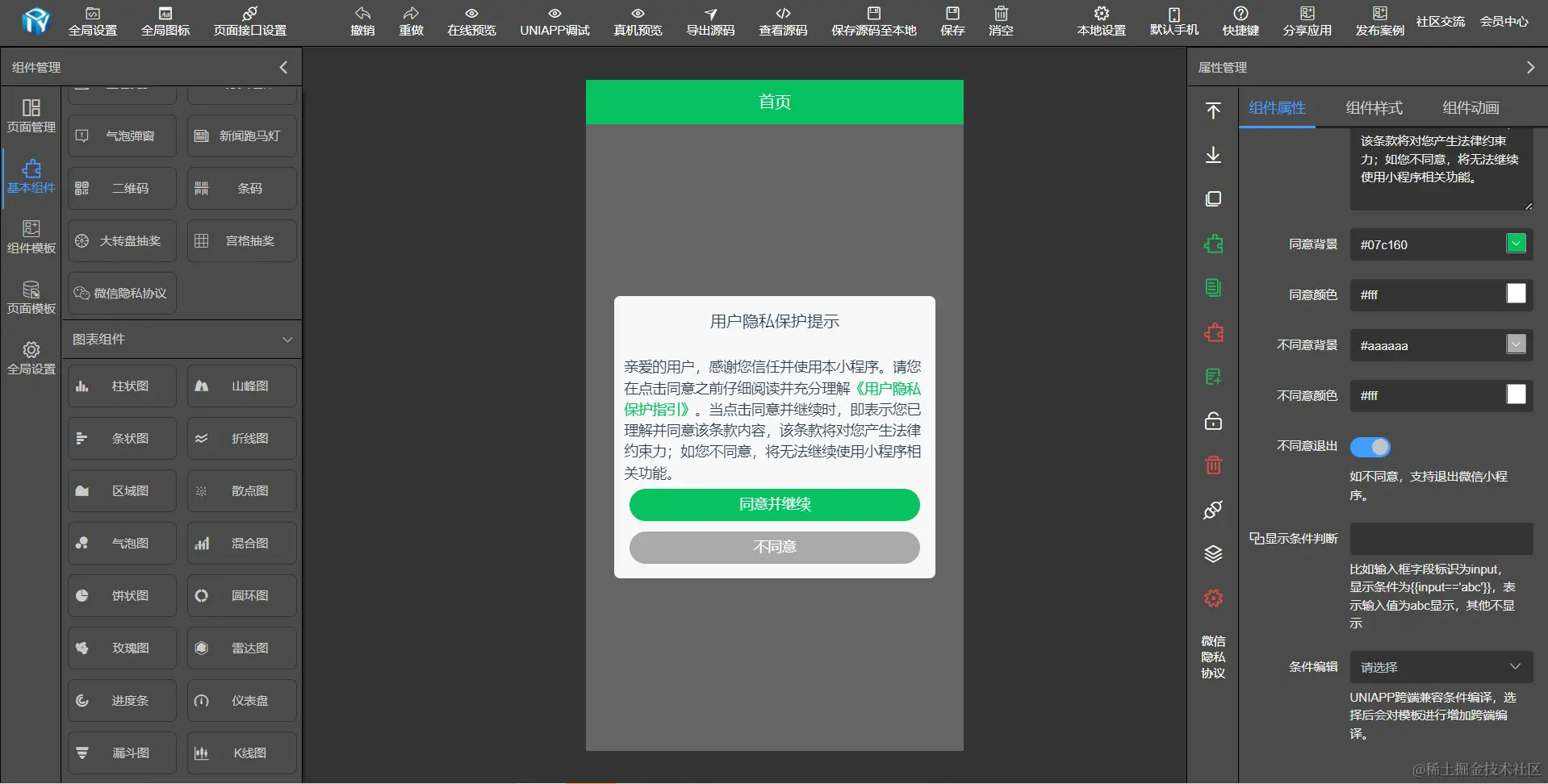The height and width of the screenshot is (784, 1548).
Task: Click the move-to-bottom arrow icon
Action: click(1213, 155)
